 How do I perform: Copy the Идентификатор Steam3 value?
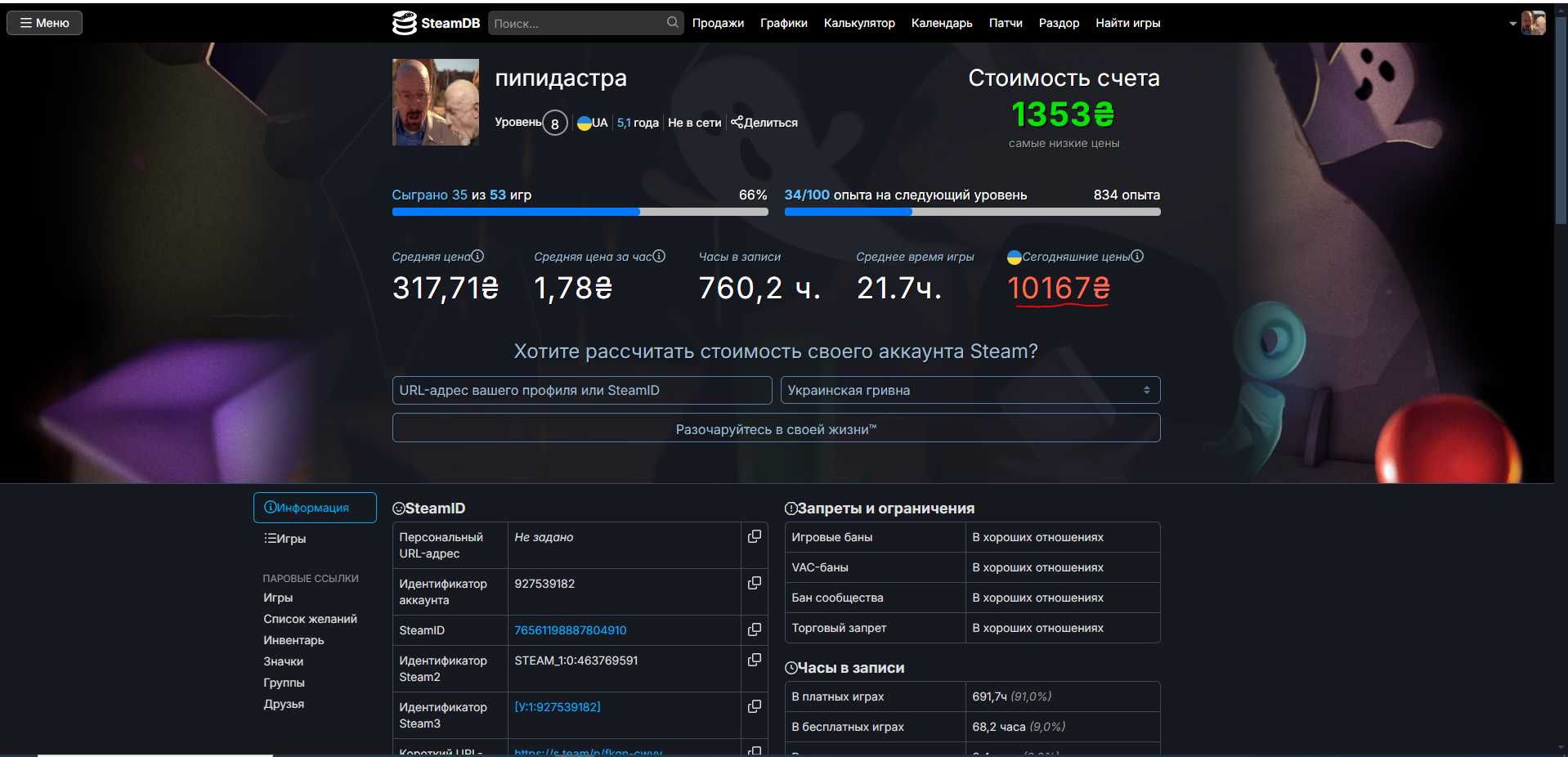point(755,706)
